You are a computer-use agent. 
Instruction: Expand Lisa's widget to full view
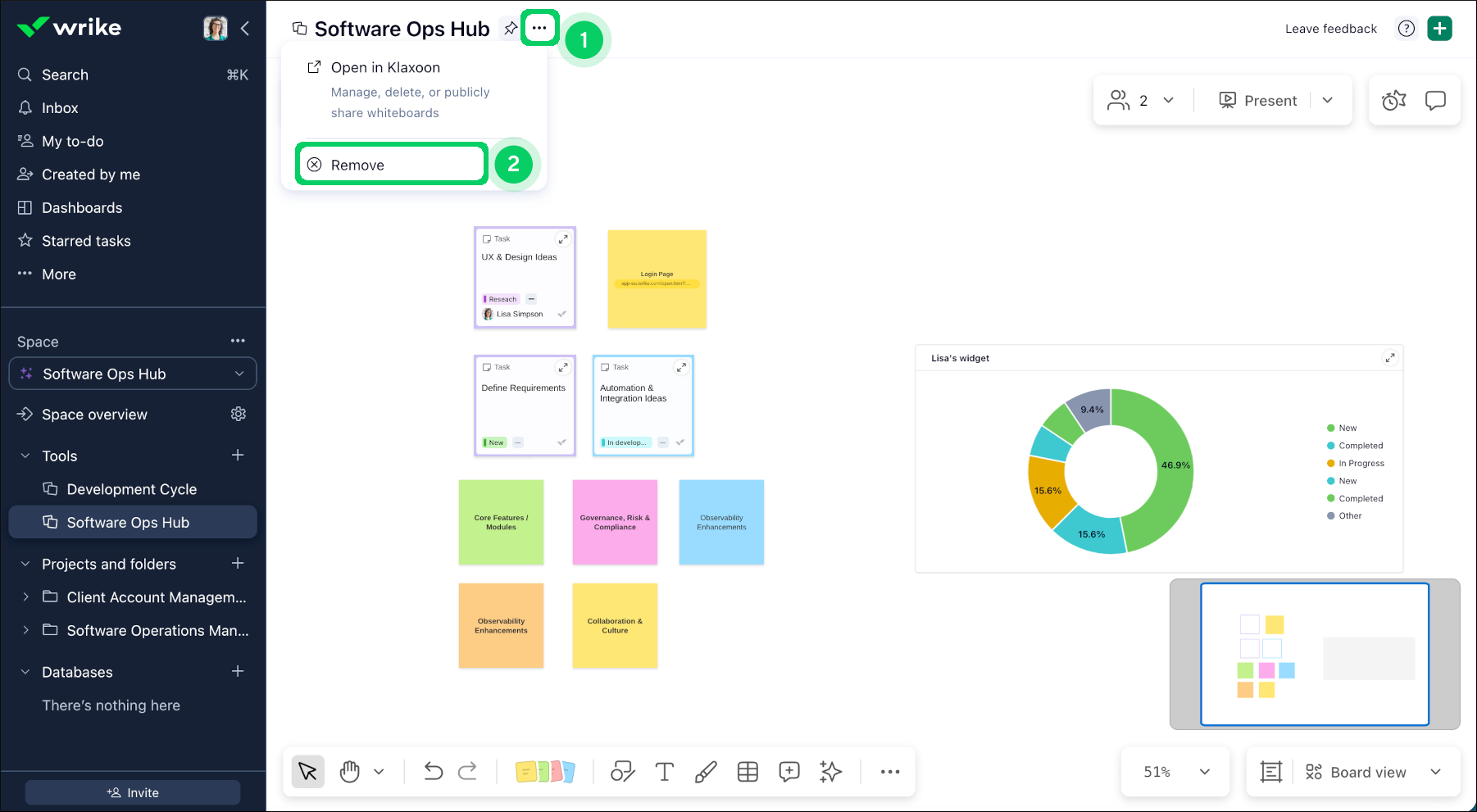pyautogui.click(x=1390, y=358)
